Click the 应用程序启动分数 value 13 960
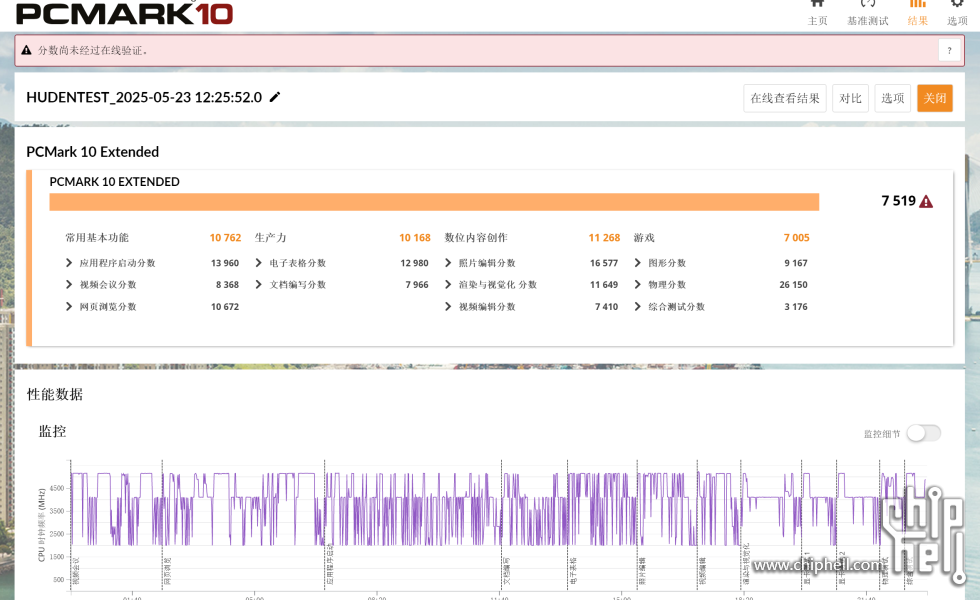This screenshot has width=980, height=600. point(225,263)
